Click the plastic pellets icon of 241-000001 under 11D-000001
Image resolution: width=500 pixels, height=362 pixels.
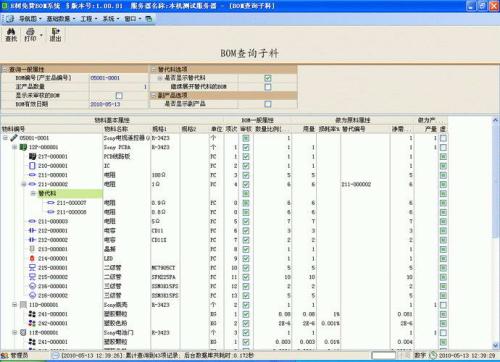point(32,314)
